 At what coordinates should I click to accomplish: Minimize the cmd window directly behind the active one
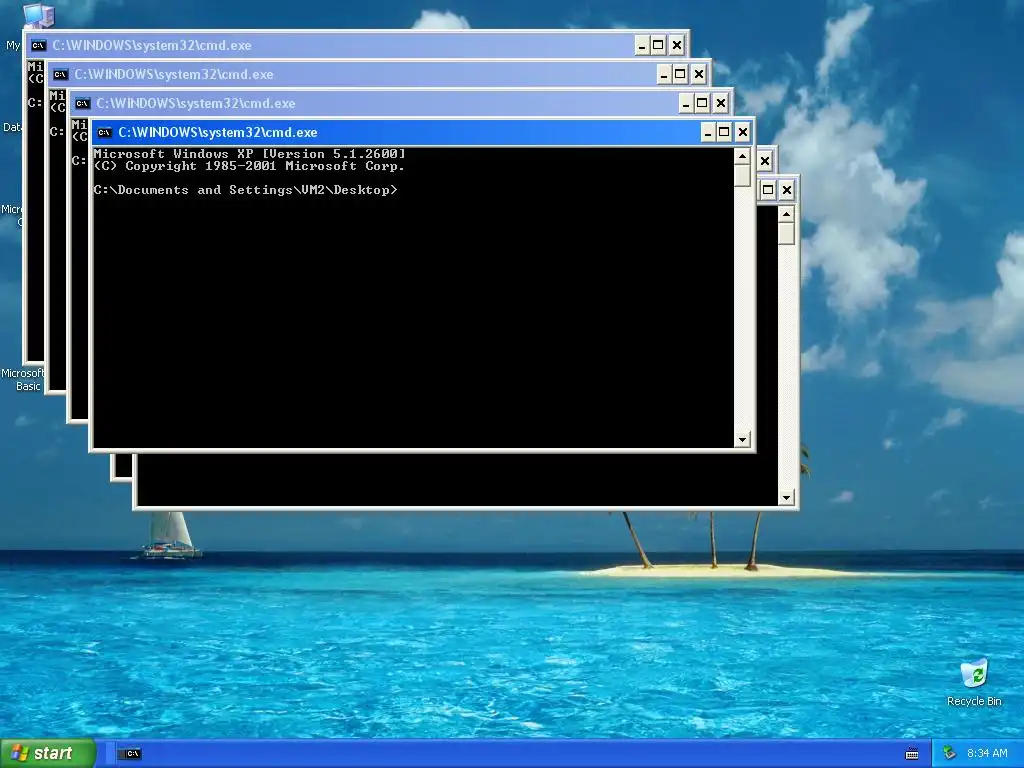pos(686,104)
